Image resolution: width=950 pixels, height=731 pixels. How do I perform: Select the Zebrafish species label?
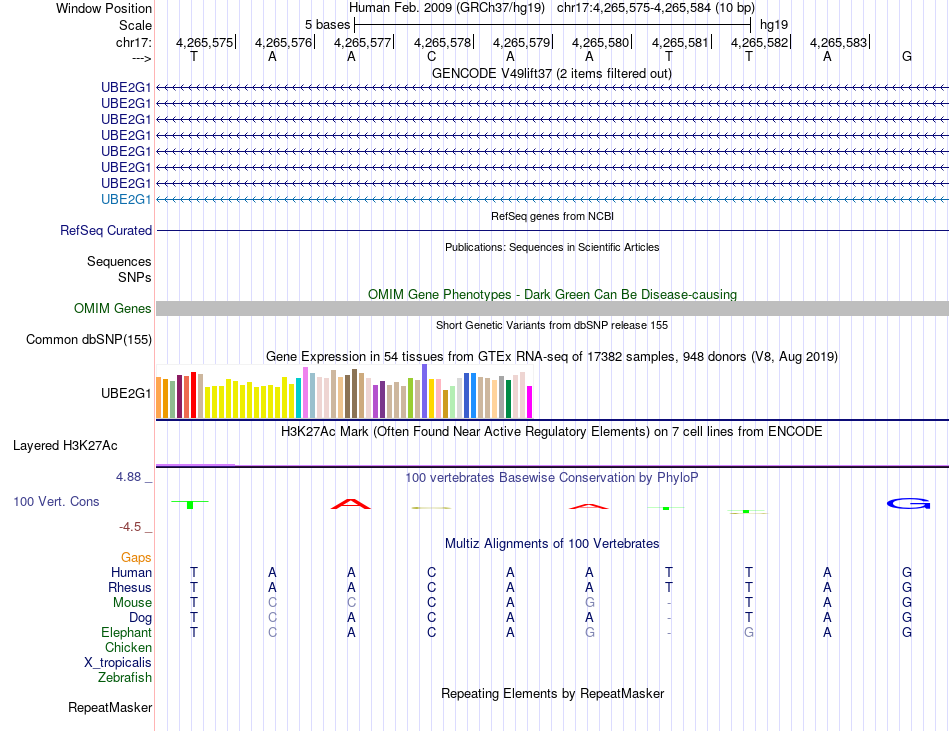pyautogui.click(x=125, y=678)
